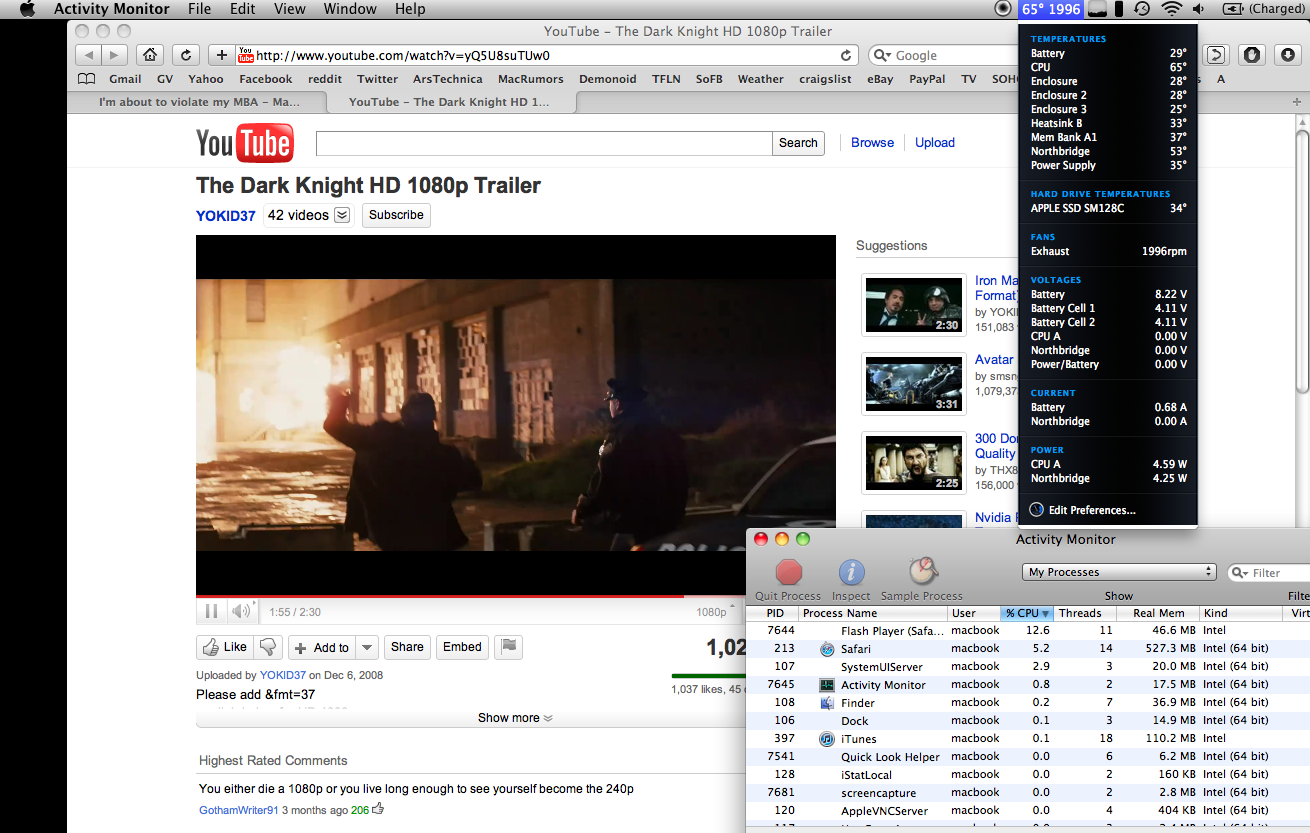Open the Upload link
The height and width of the screenshot is (833, 1310).
[x=935, y=143]
